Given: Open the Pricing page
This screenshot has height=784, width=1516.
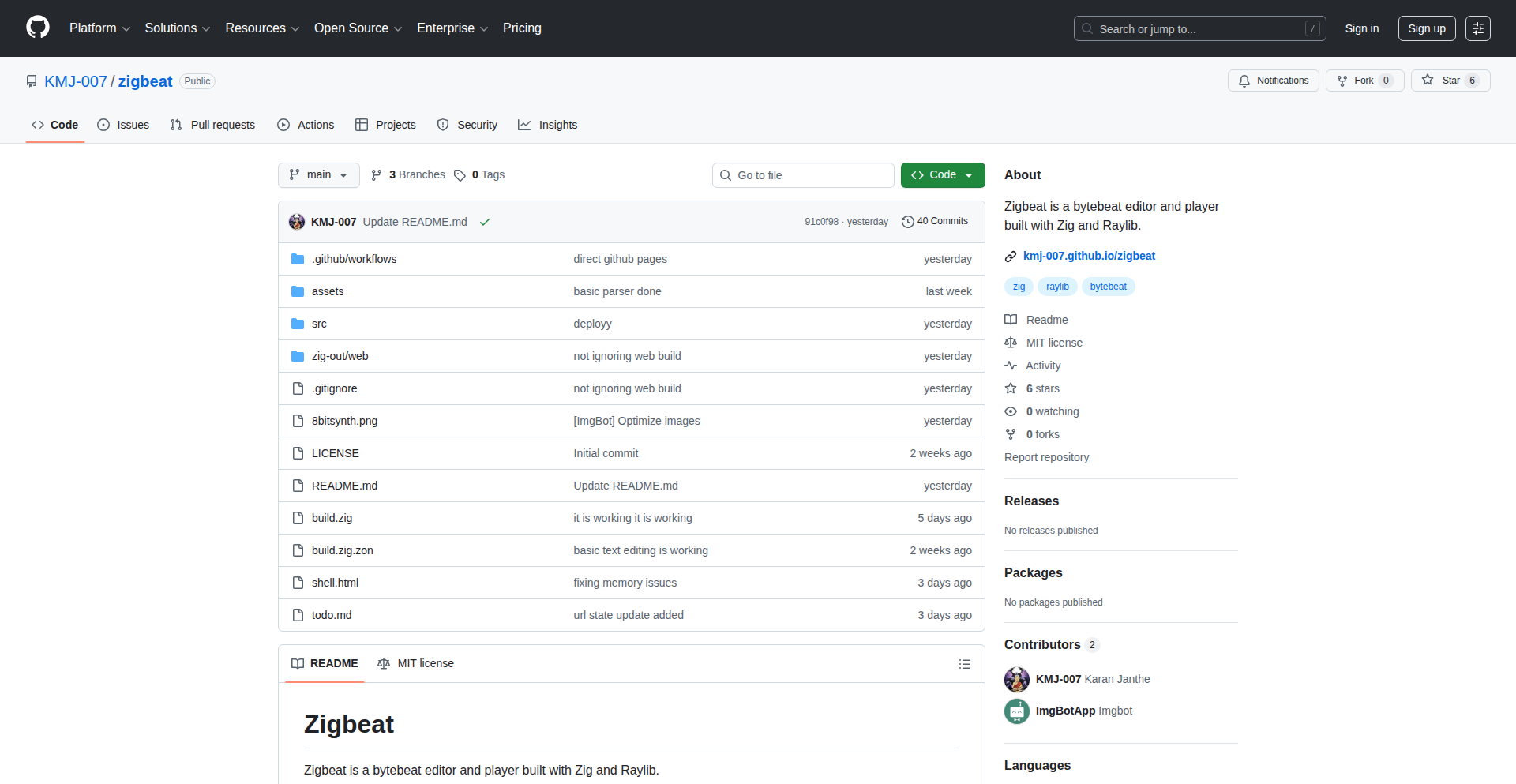Looking at the screenshot, I should tap(522, 28).
